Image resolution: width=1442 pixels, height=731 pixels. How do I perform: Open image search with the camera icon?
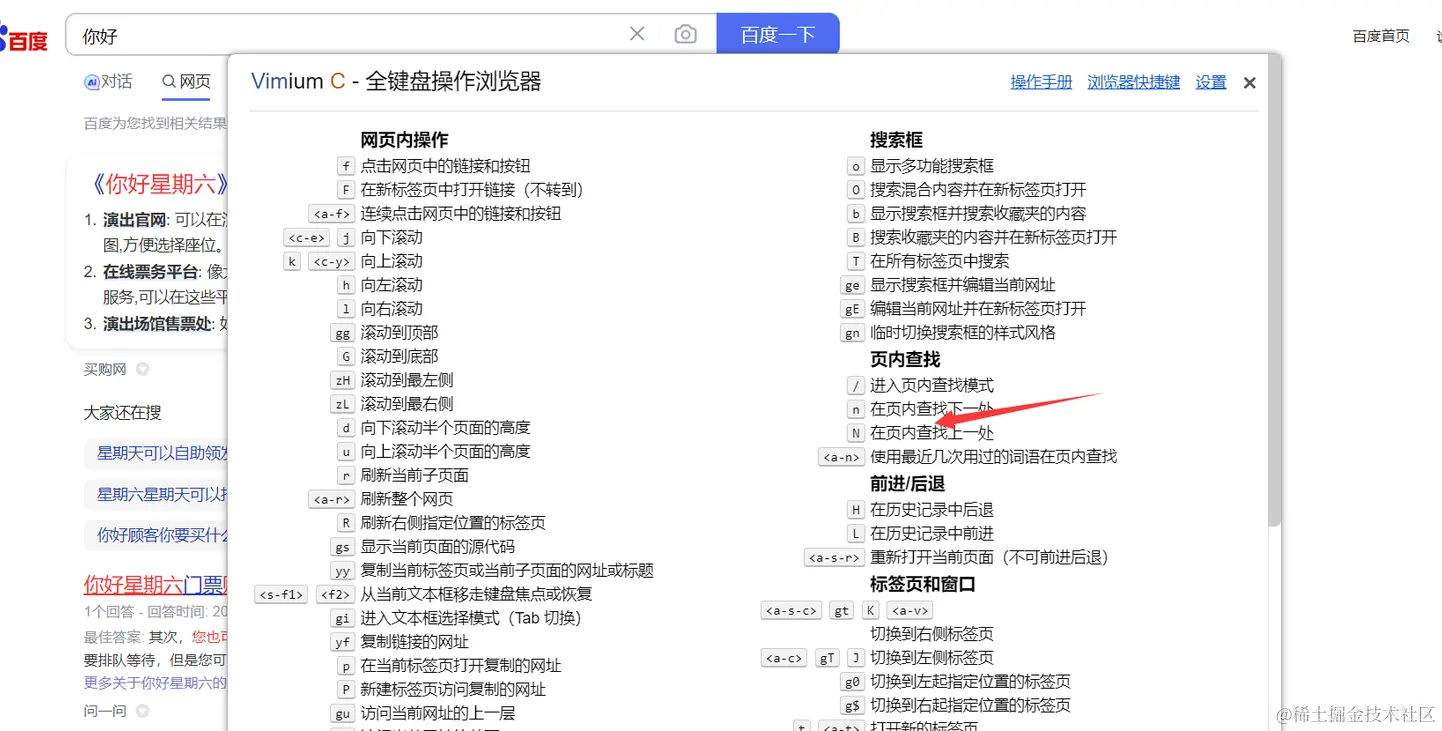tap(685, 33)
